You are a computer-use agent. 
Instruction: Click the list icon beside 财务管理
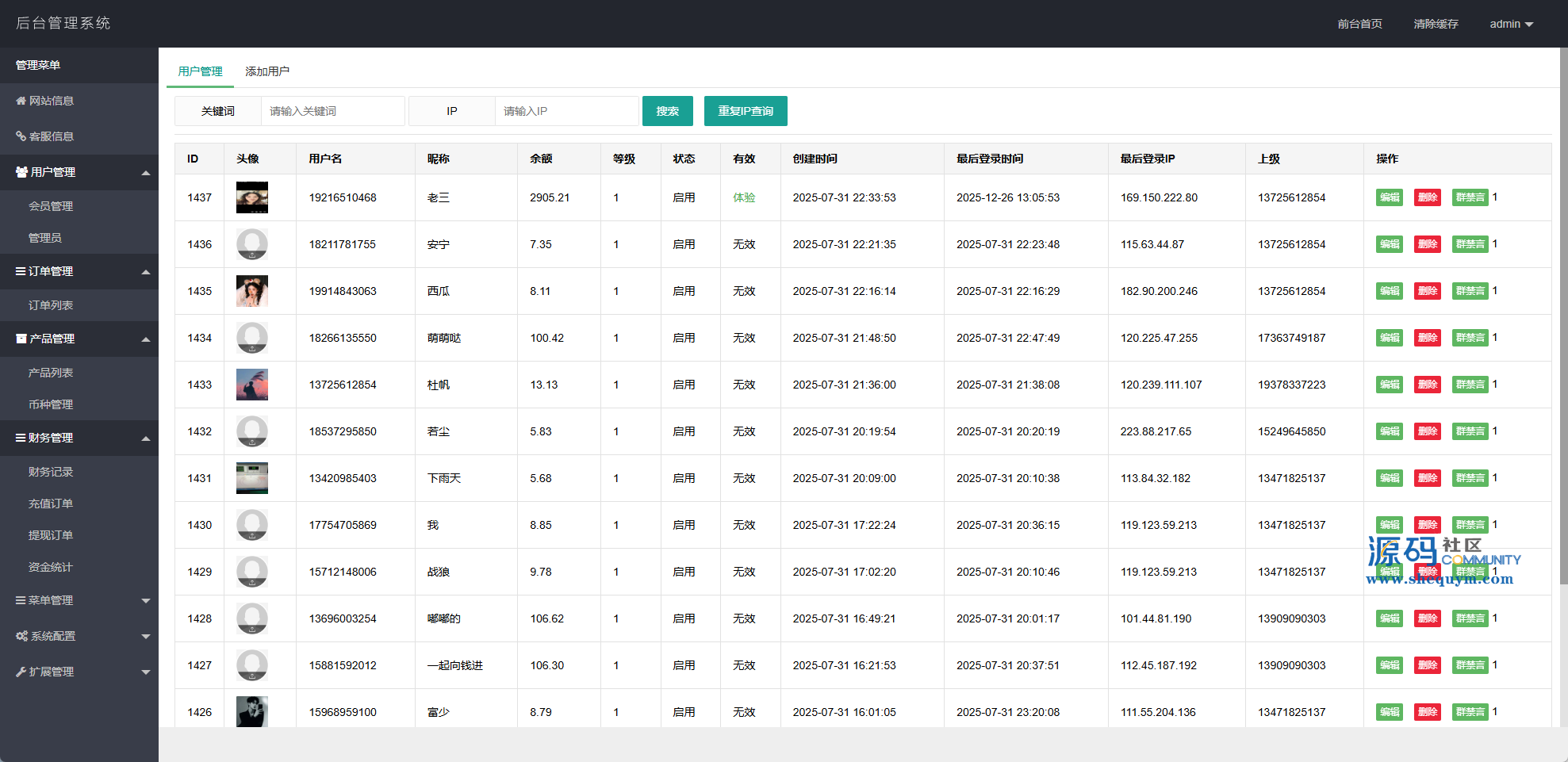21,438
